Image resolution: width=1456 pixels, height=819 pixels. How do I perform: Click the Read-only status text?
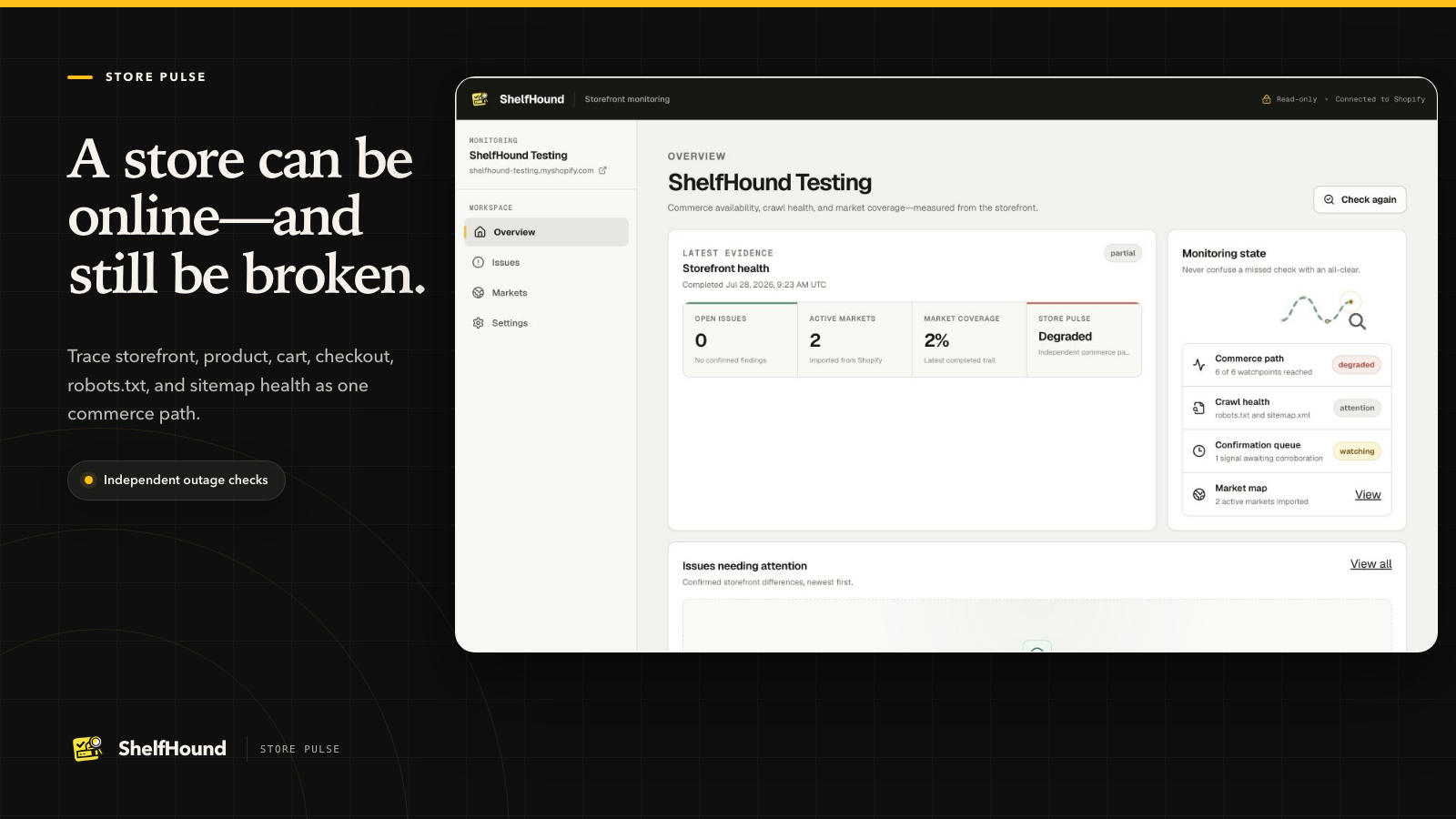[1297, 99]
